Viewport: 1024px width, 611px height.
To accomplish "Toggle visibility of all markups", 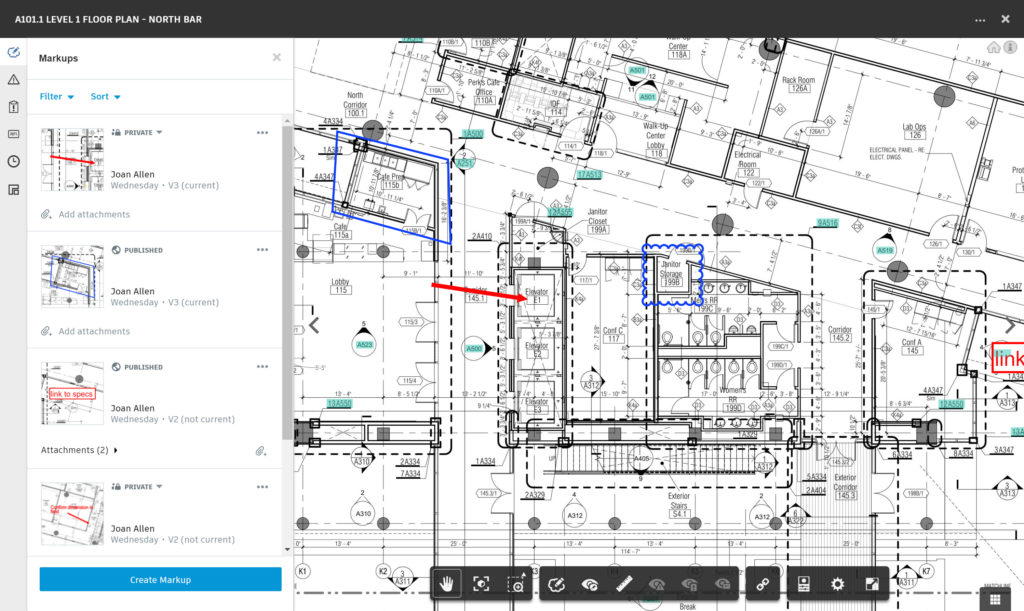I will tap(588, 584).
